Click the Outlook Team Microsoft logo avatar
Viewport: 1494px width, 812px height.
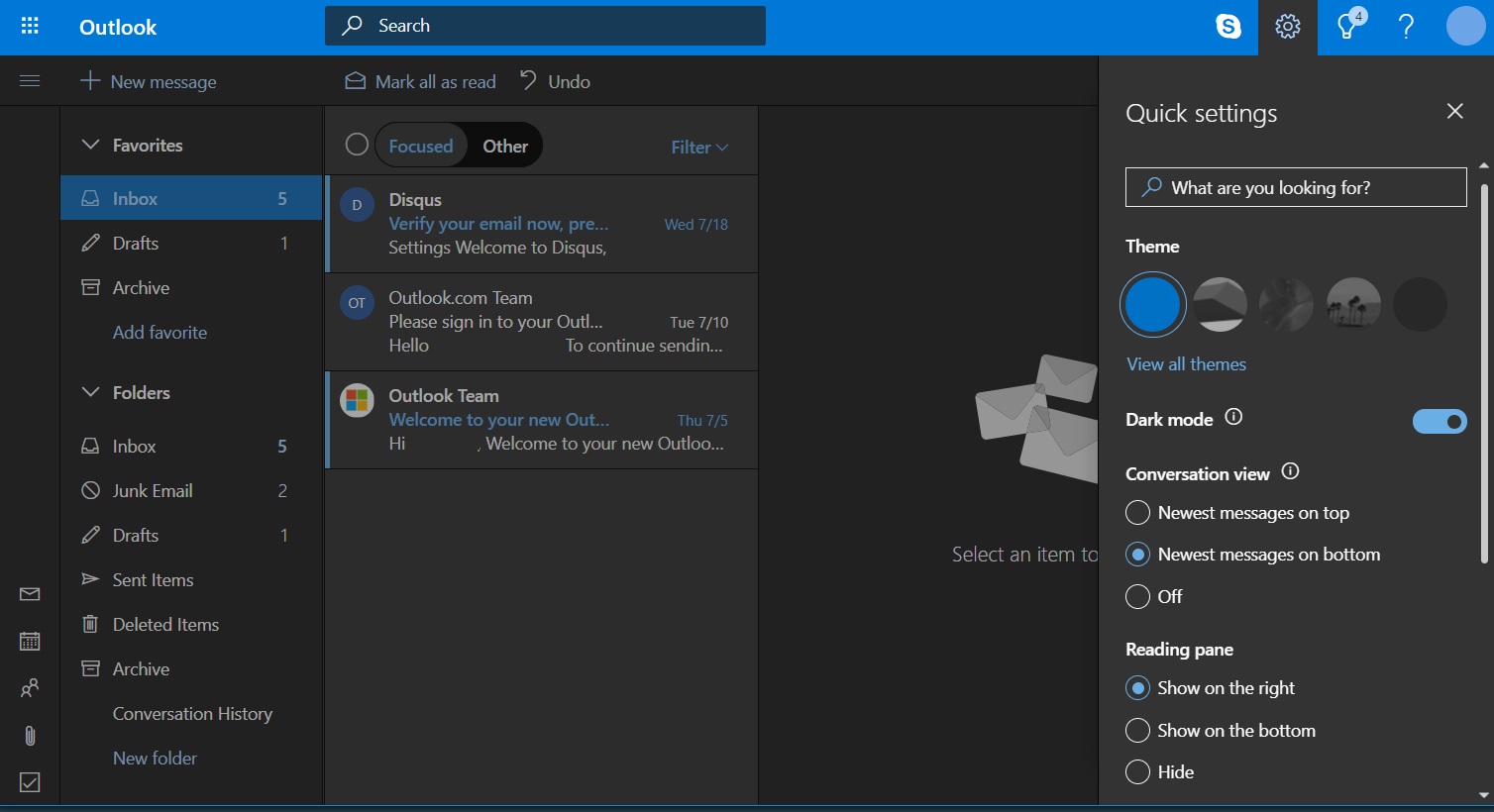[357, 401]
